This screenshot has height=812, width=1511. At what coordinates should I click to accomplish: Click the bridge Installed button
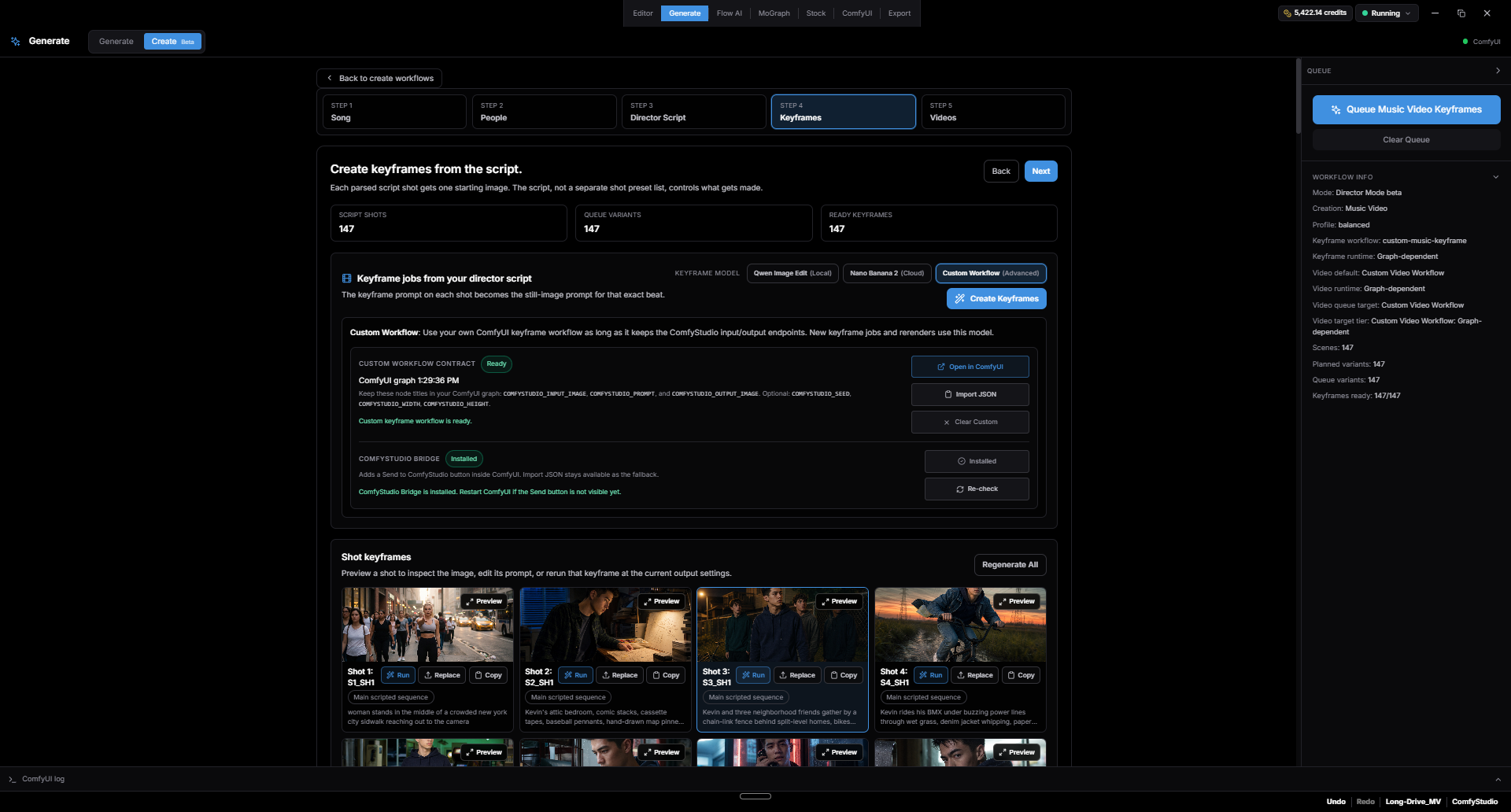click(977, 461)
